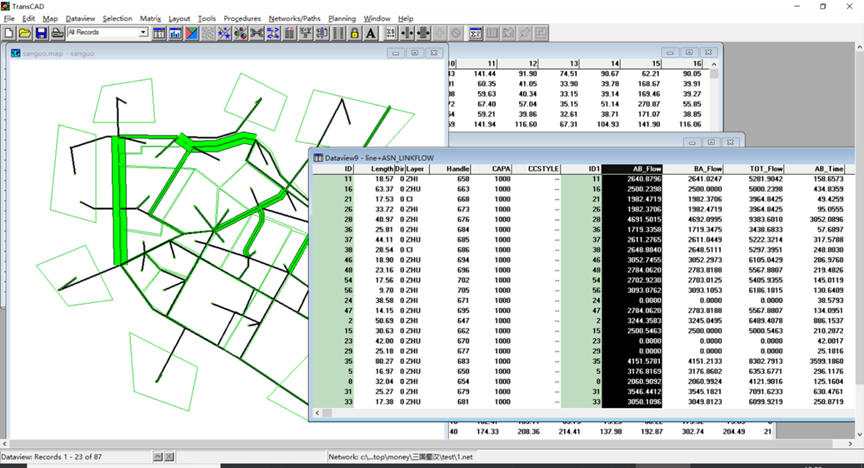Click the New file icon
864x468 pixels.
click(9, 33)
